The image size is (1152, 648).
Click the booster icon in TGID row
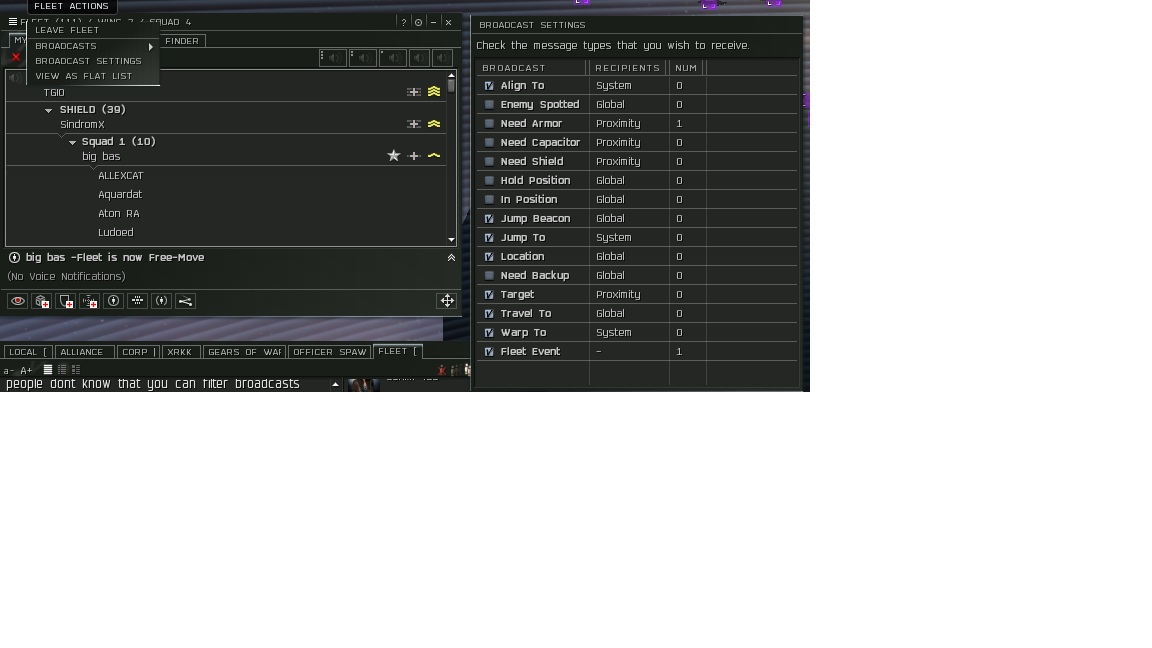[414, 93]
